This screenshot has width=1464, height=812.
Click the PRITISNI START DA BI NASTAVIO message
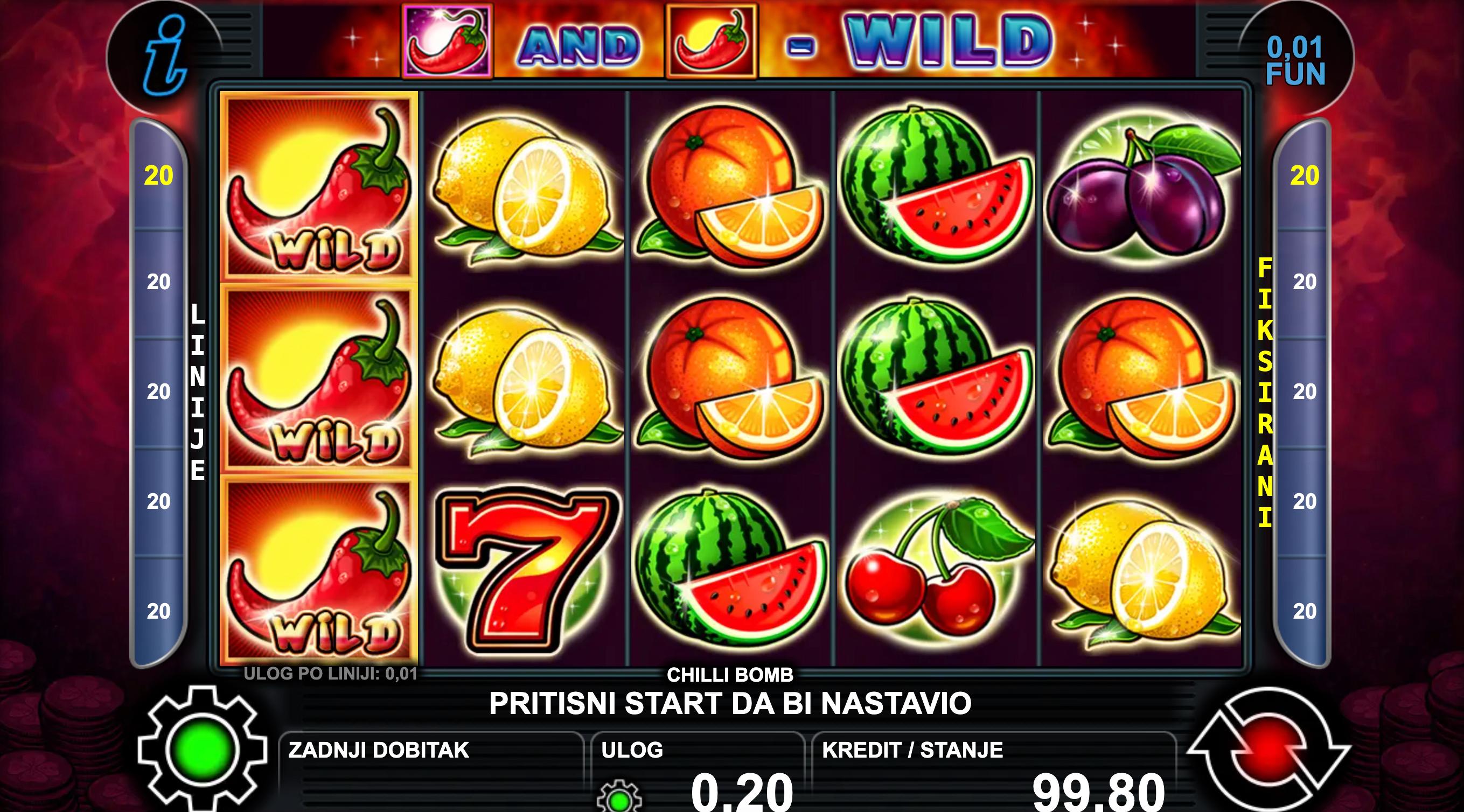(x=730, y=703)
